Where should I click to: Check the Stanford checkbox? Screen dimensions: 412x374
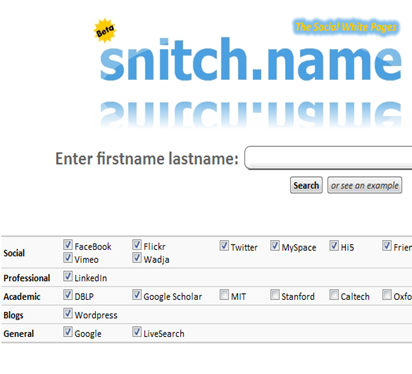(x=275, y=295)
